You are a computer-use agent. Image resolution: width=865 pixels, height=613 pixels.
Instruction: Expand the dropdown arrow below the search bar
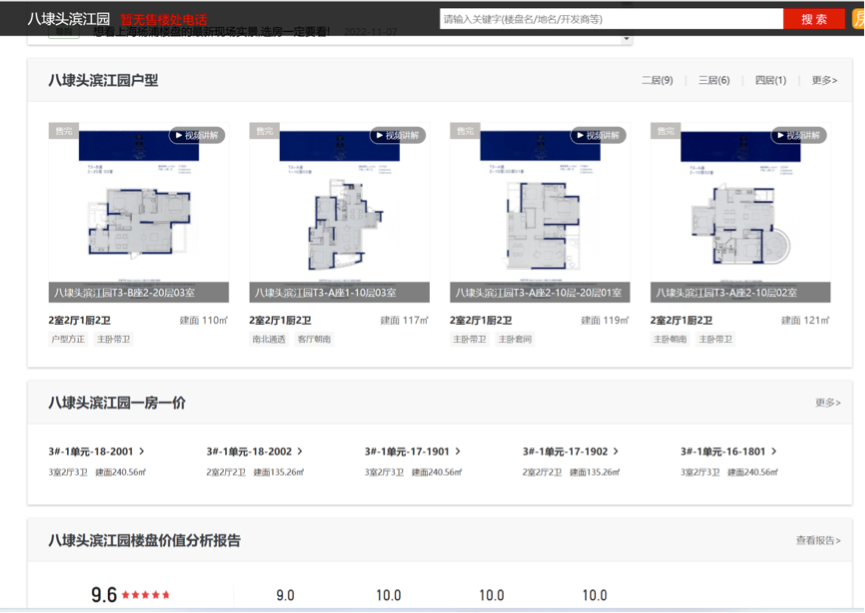626,39
